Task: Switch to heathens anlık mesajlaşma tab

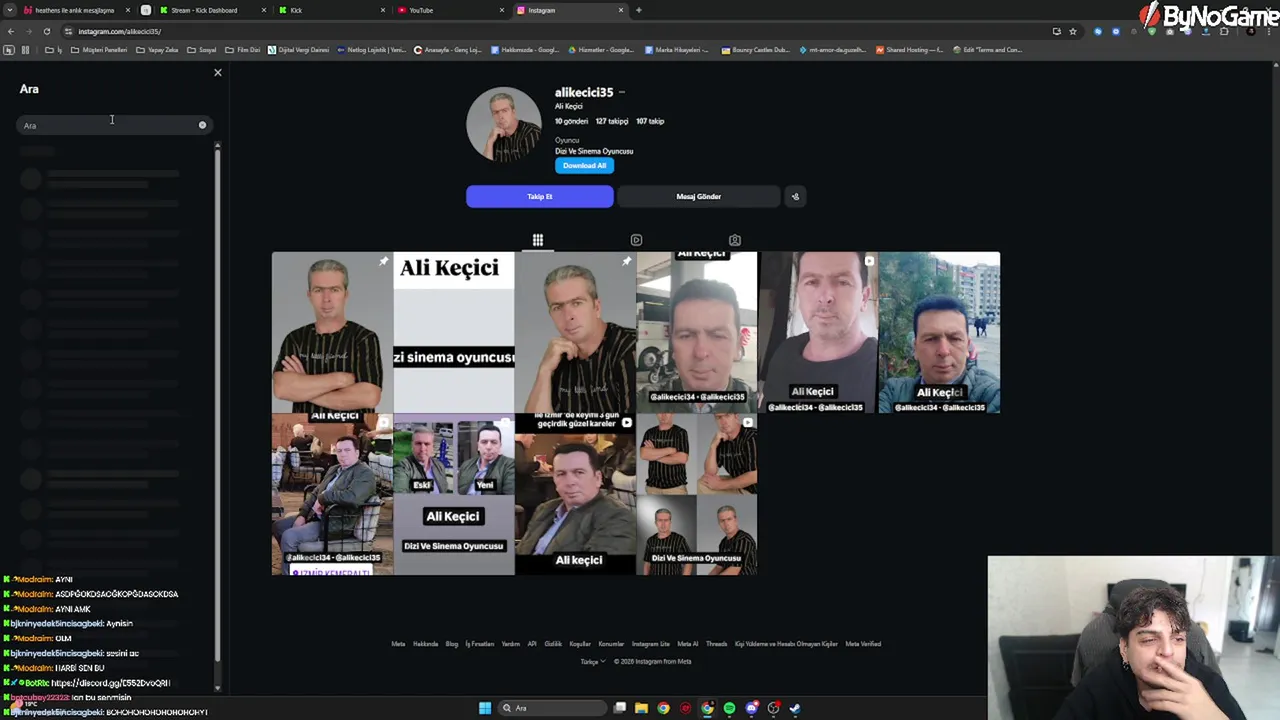Action: click(74, 10)
